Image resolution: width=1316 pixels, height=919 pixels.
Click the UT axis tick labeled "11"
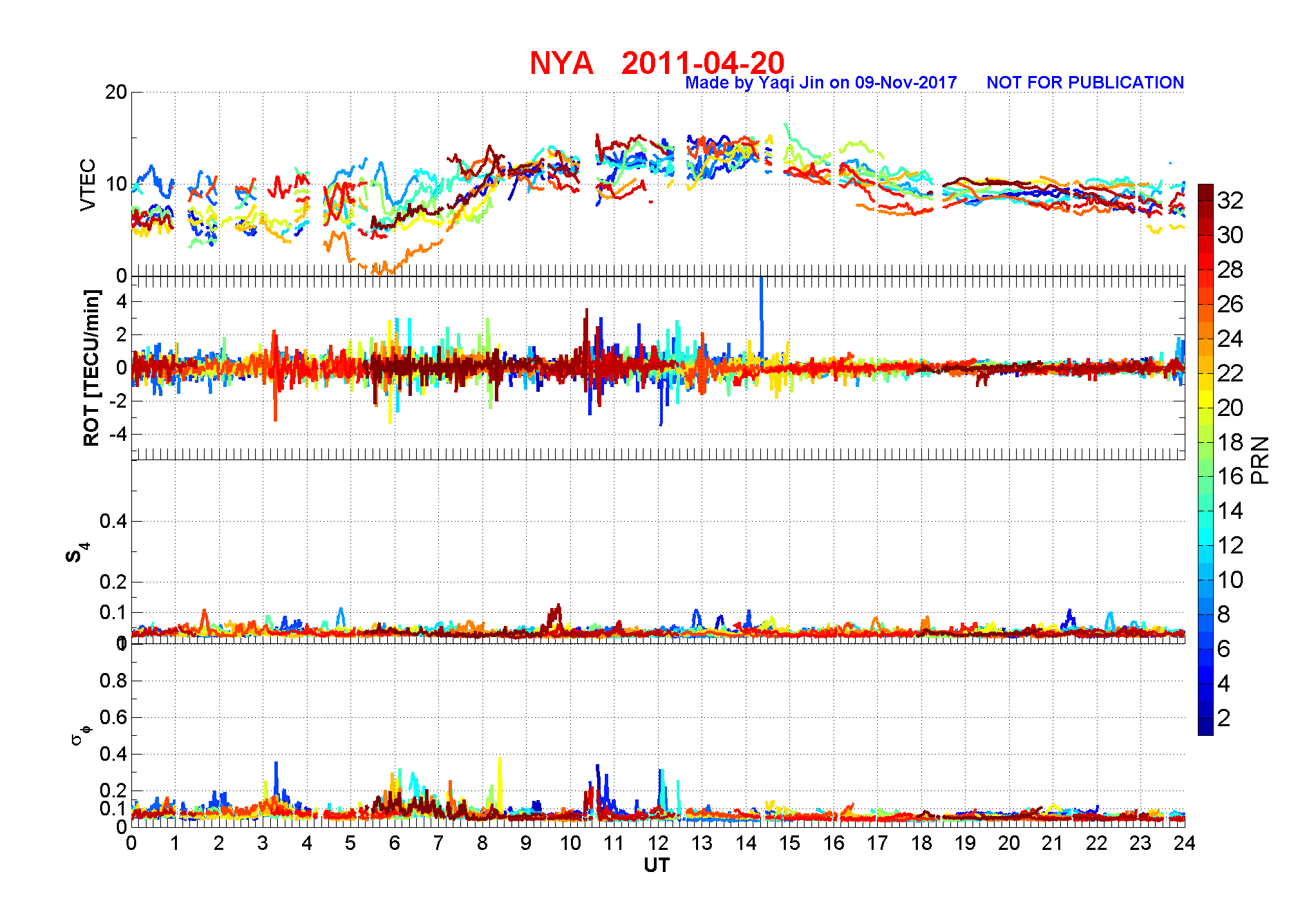614,843
